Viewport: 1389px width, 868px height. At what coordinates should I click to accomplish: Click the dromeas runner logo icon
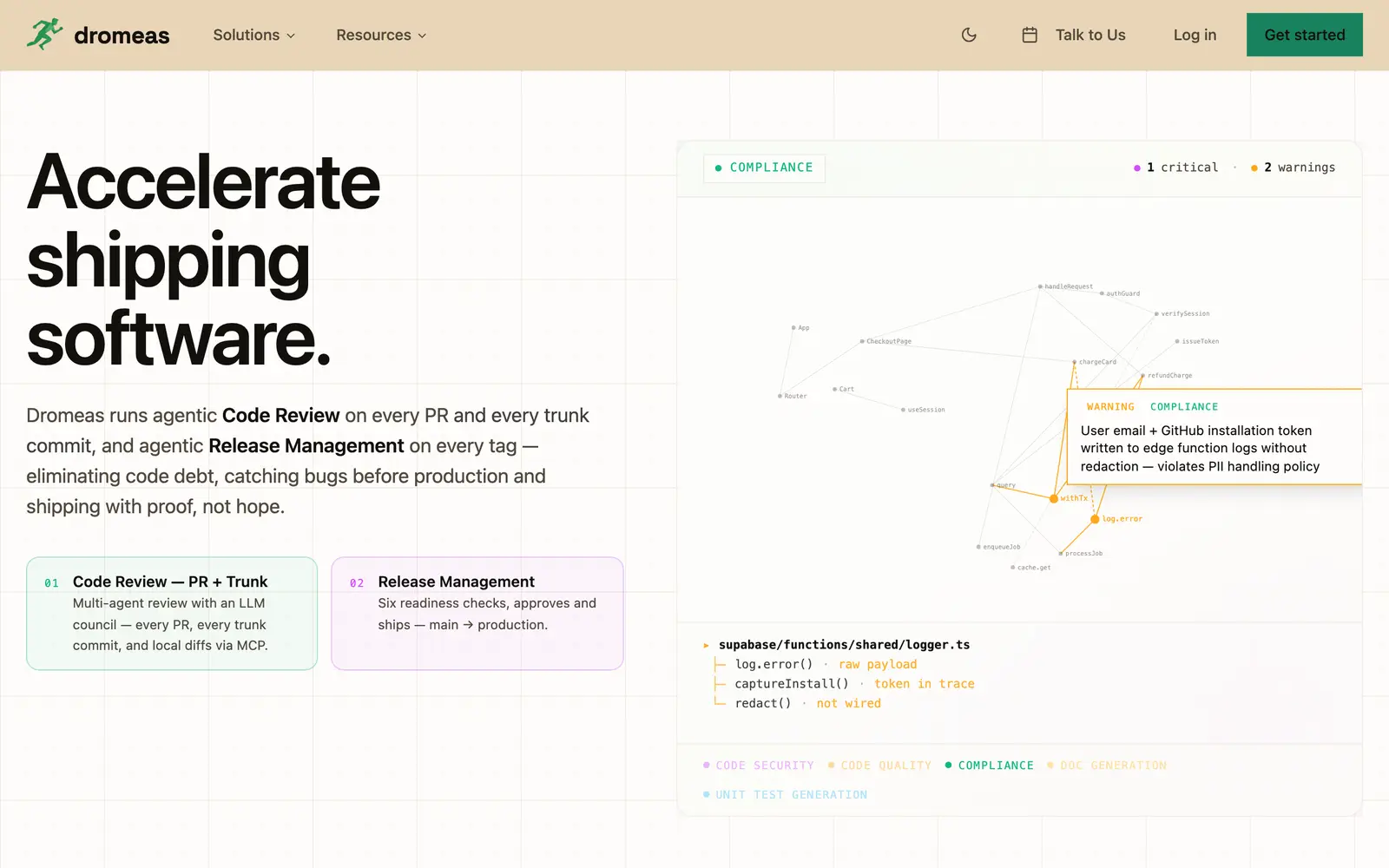[44, 35]
